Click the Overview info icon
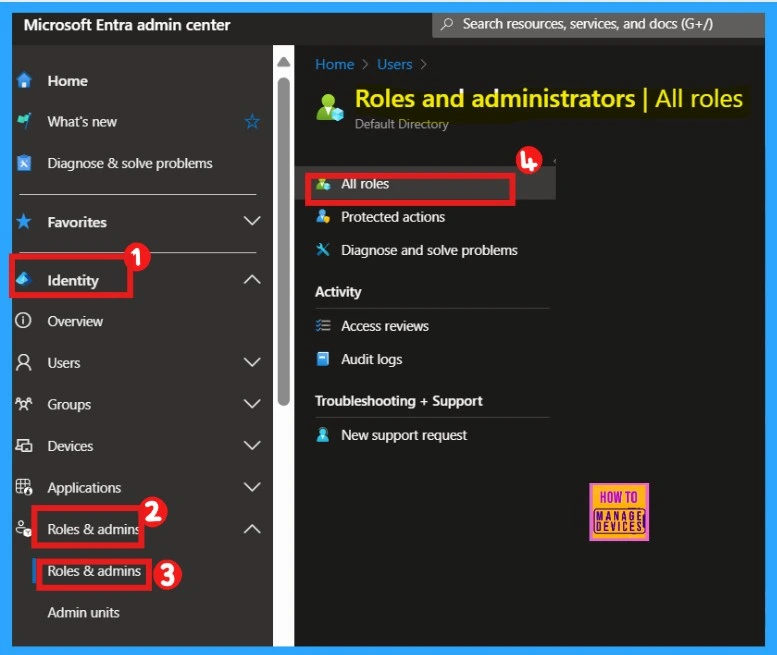777x655 pixels. [x=23, y=321]
